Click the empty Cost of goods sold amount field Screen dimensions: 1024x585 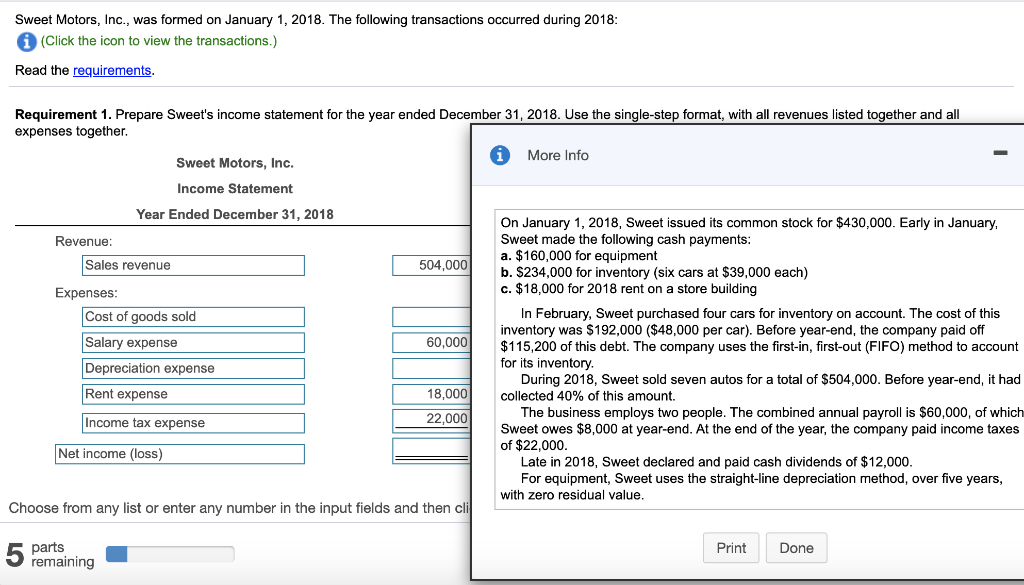click(430, 316)
